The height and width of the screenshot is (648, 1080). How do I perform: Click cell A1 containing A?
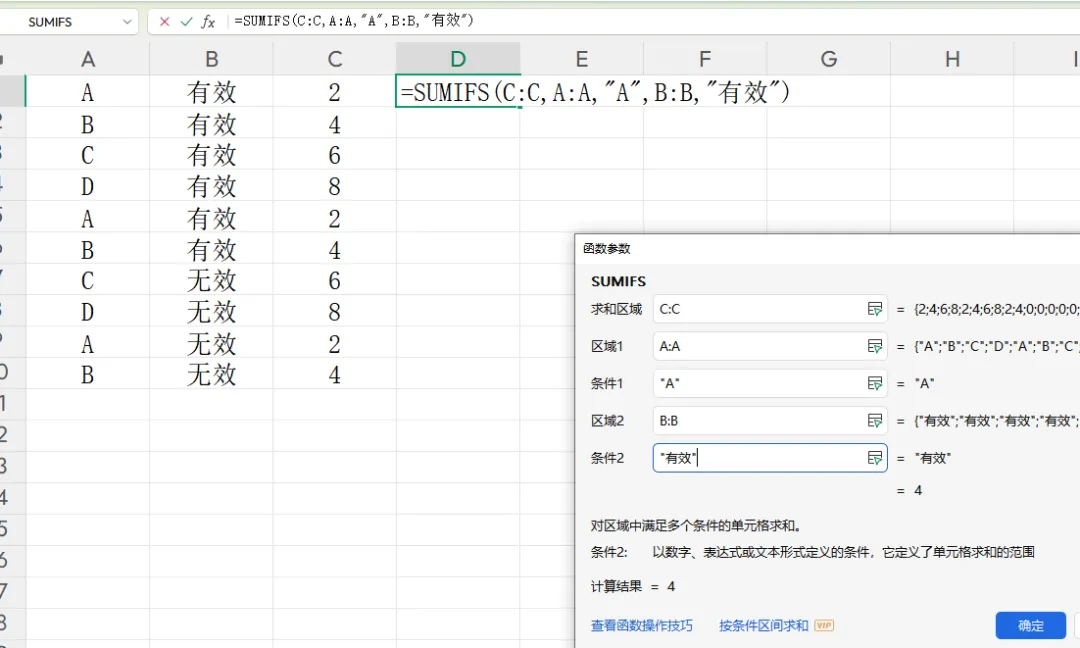point(87,91)
